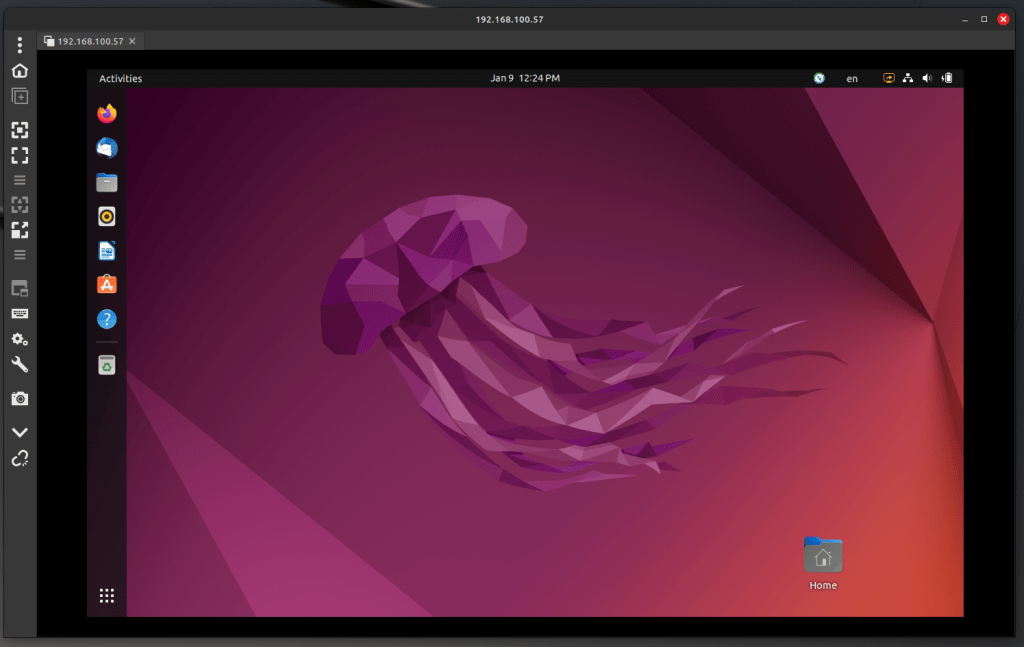Open the wrench Tools icon
The image size is (1024, 647).
click(19, 365)
